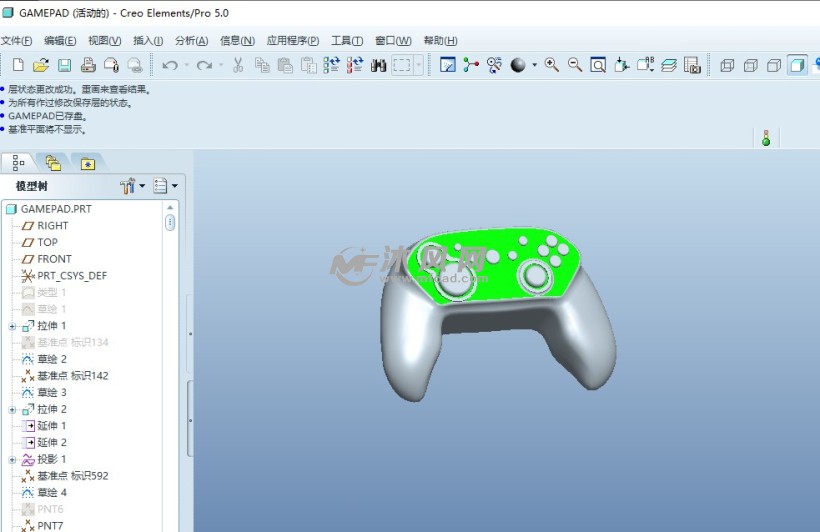Open the 编辑(E) menu
820x532 pixels.
[x=60, y=41]
